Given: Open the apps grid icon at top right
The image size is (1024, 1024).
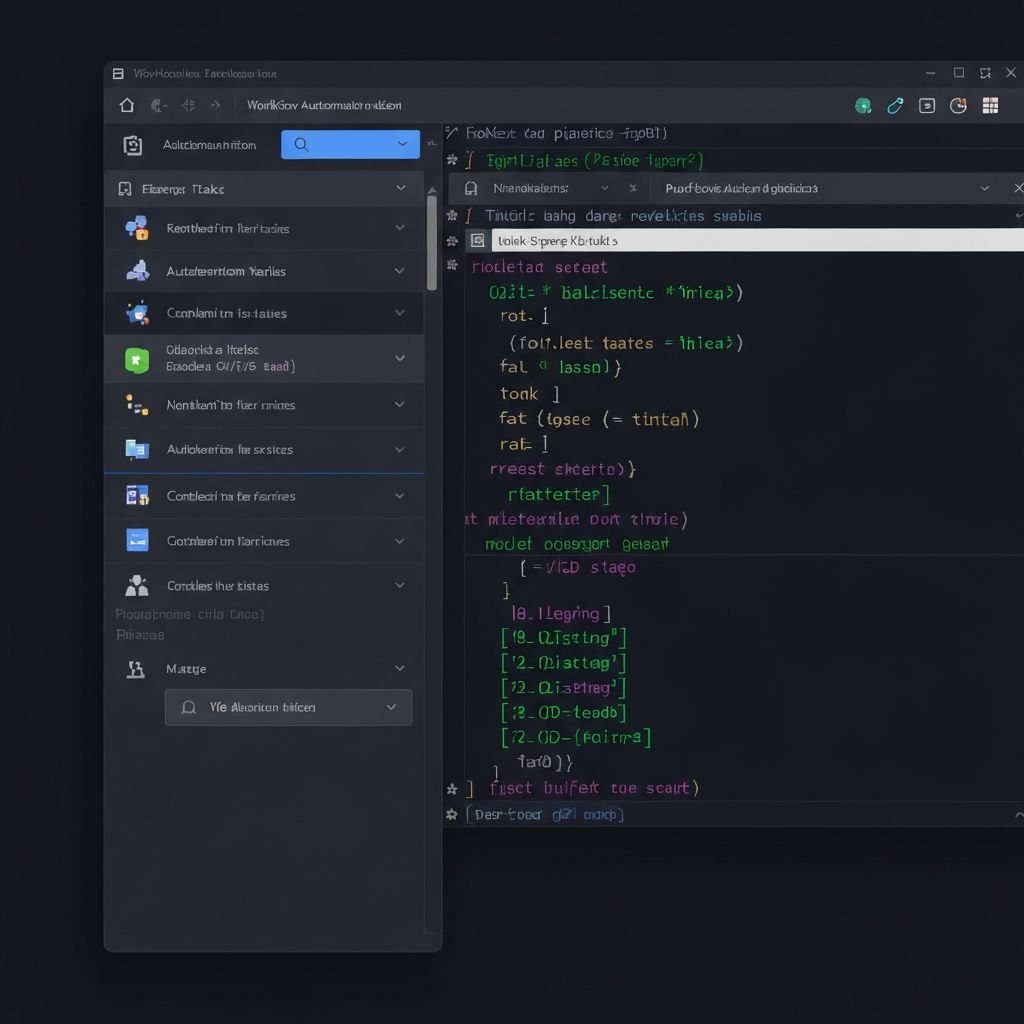Looking at the screenshot, I should (x=992, y=104).
